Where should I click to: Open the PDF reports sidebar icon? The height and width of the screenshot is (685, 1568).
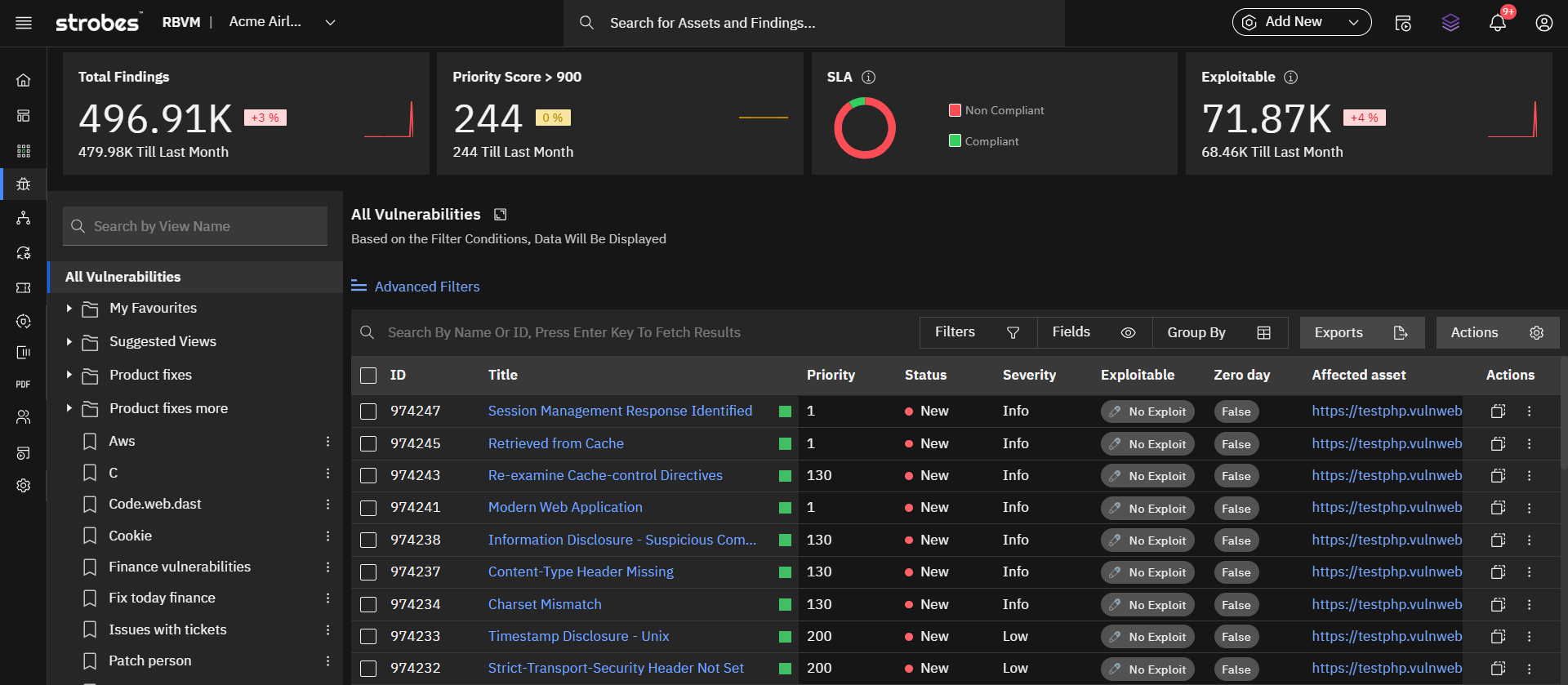click(x=24, y=384)
